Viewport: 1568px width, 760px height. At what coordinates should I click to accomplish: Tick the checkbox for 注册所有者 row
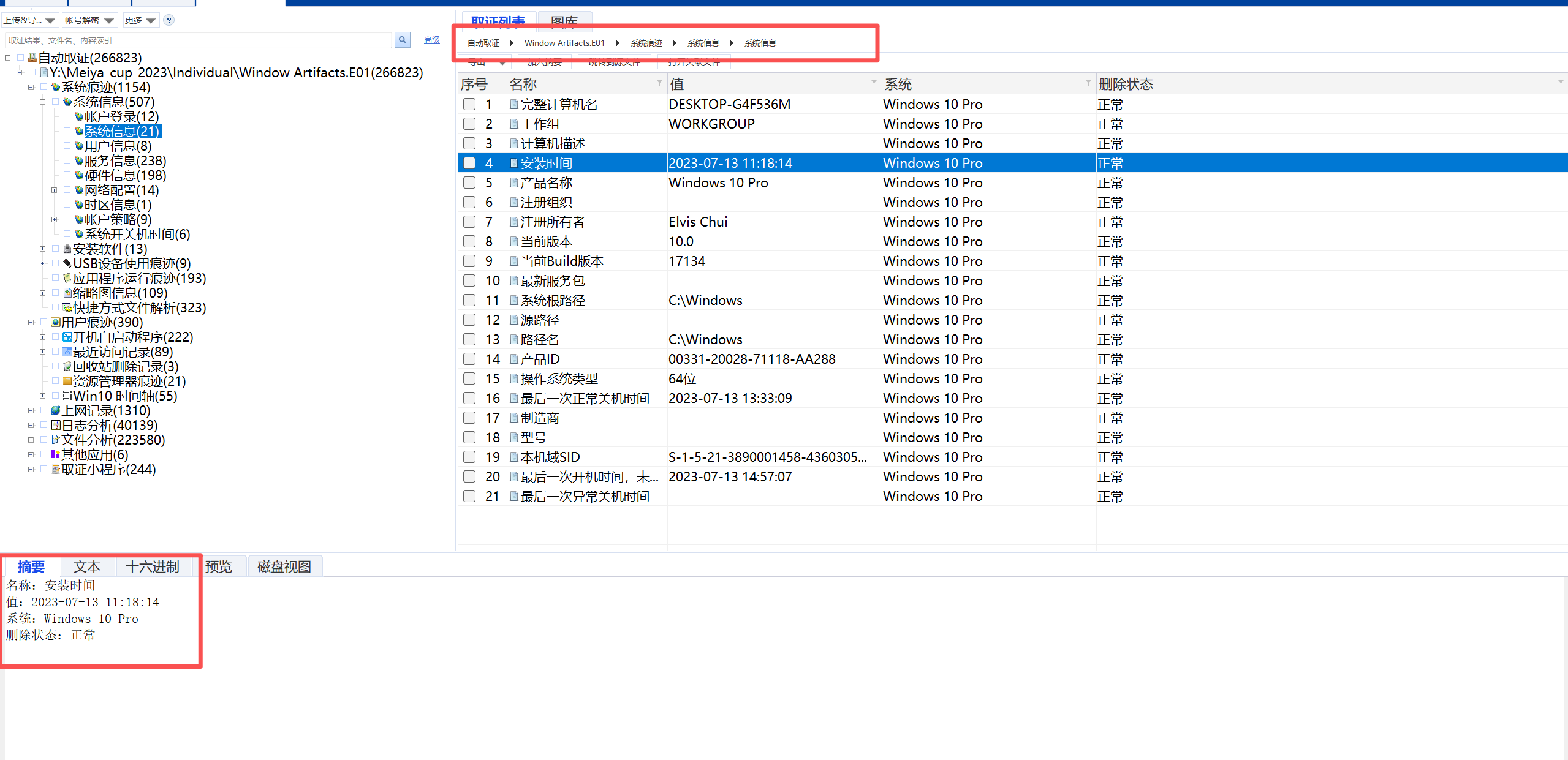point(469,222)
